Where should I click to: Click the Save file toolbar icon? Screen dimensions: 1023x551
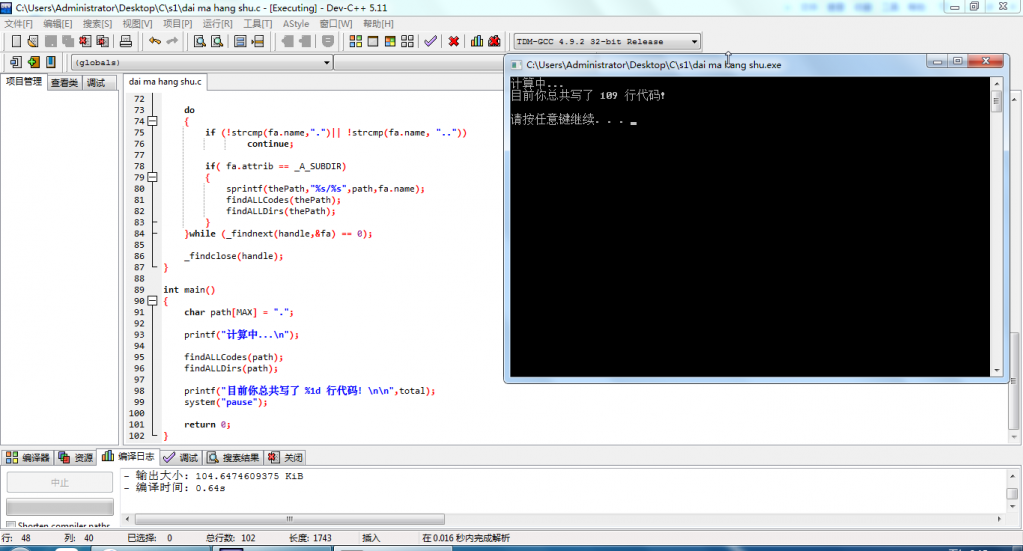(x=50, y=41)
